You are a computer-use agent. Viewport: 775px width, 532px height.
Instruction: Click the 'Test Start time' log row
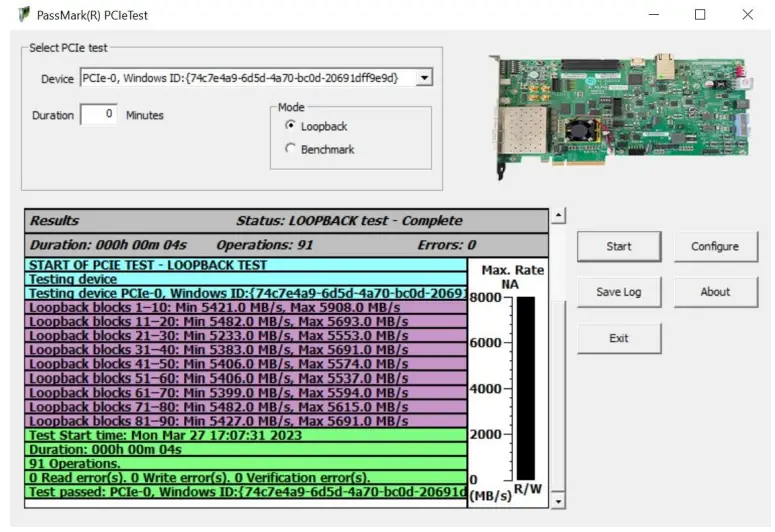[246, 436]
